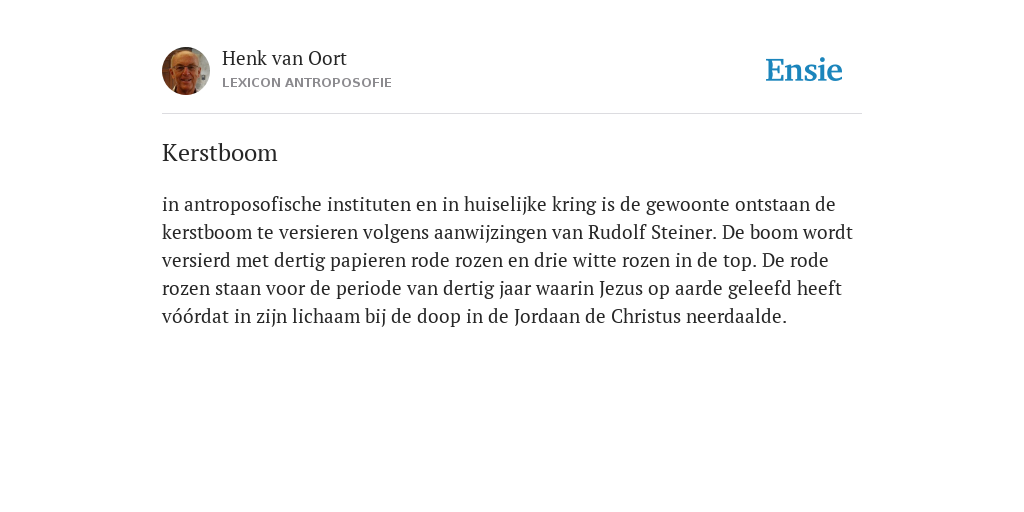Viewport: 1024px width, 512px height.
Task: Click the divider line below the author header
Action: 512,114
